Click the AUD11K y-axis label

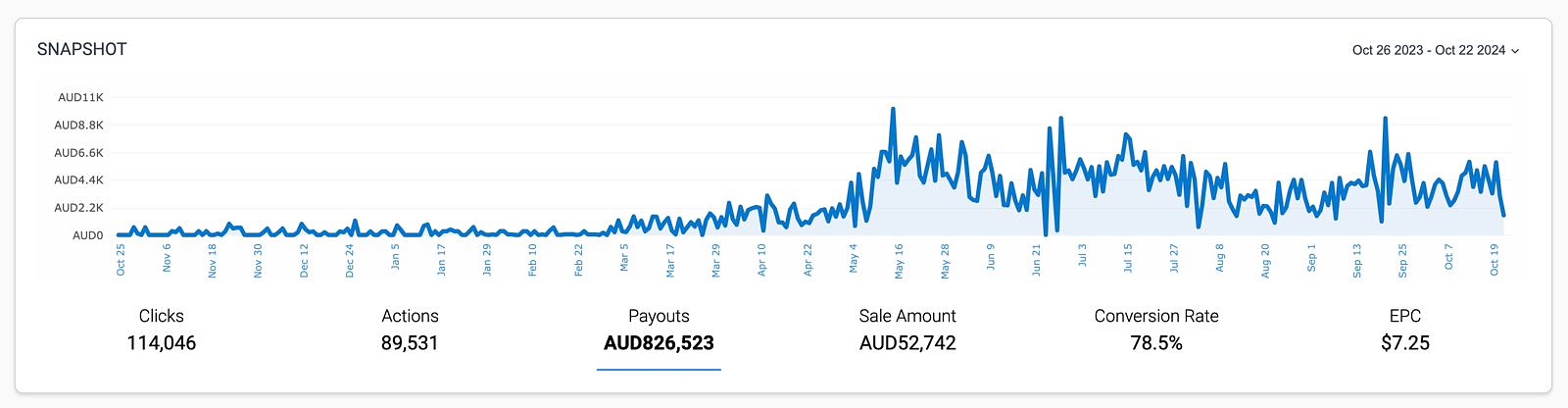pos(80,97)
